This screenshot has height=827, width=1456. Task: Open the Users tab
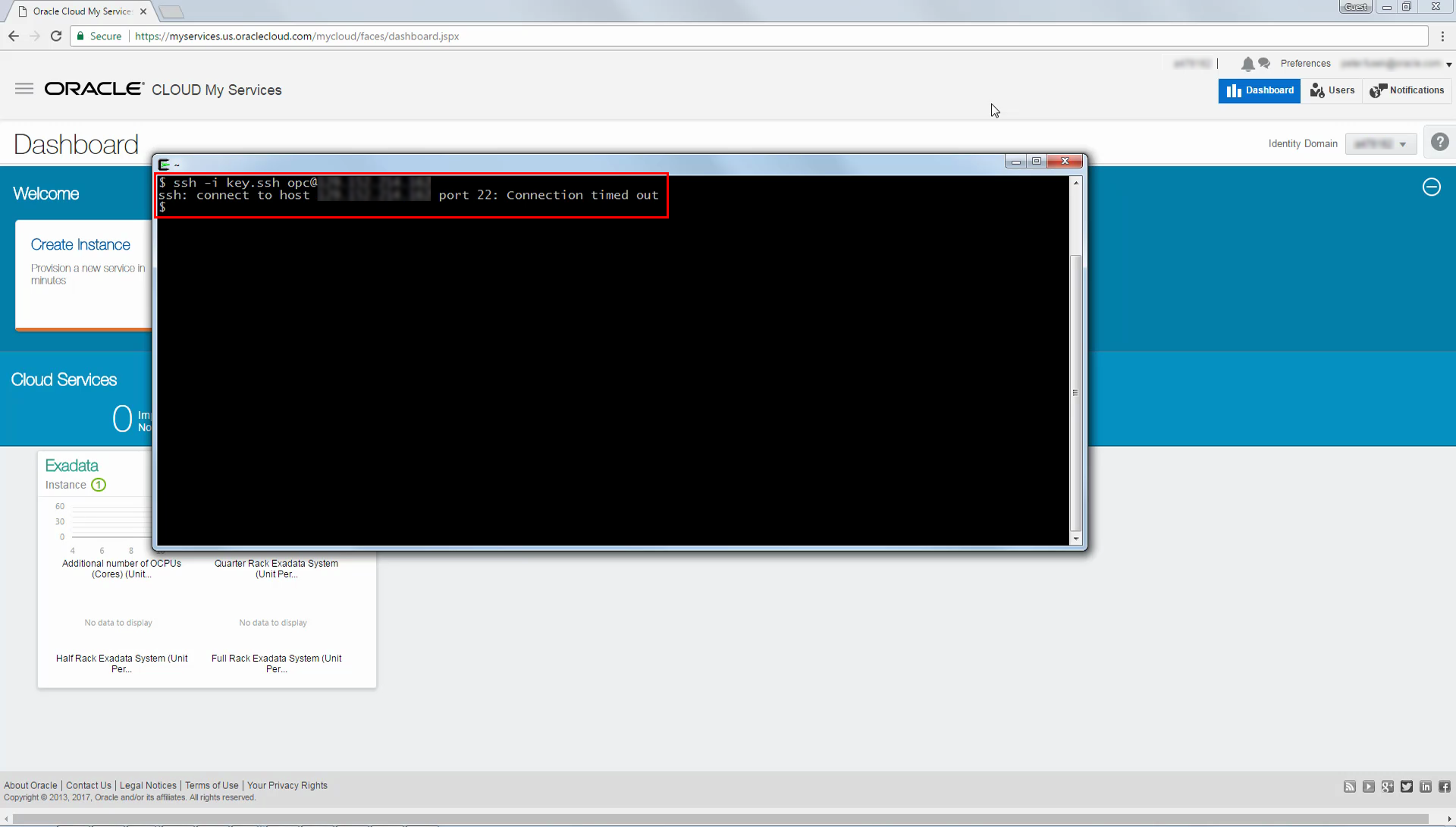pyautogui.click(x=1332, y=90)
